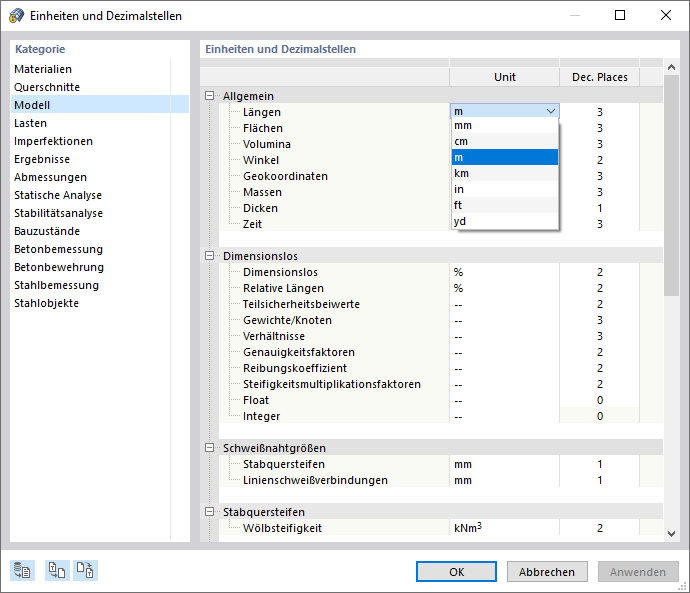This screenshot has width=690, height=593.
Task: Open the Längen unit dropdown arrow
Action: (x=549, y=112)
